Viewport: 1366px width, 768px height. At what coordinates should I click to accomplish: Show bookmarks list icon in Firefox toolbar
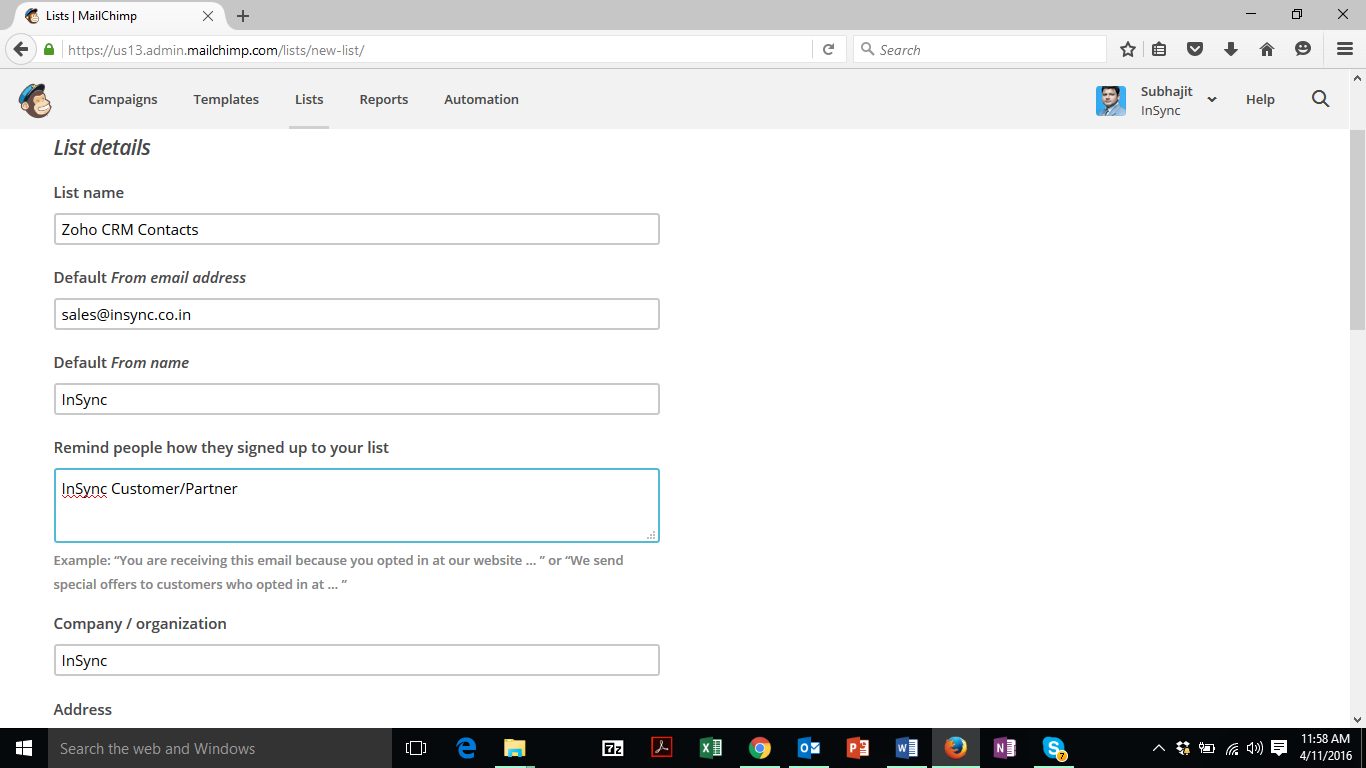pyautogui.click(x=1159, y=49)
